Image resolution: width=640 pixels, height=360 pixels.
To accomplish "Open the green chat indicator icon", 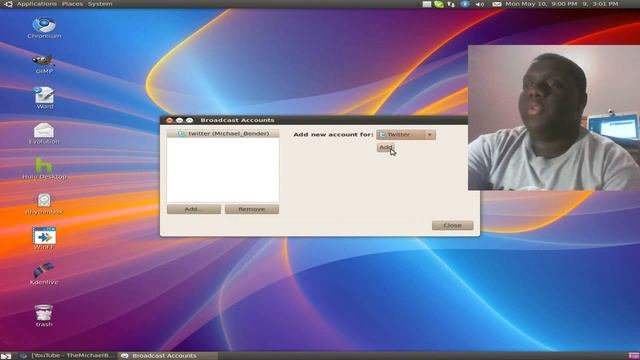I will pos(439,4).
